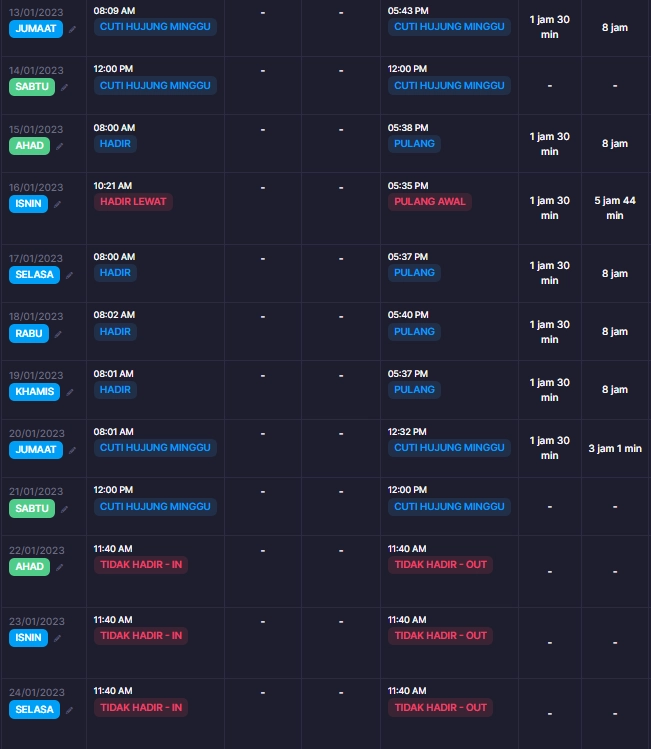Viewport: 651px width, 749px height.
Task: Click the edit pencil beside 21/01/2023 SABTU
Action: tap(64, 509)
